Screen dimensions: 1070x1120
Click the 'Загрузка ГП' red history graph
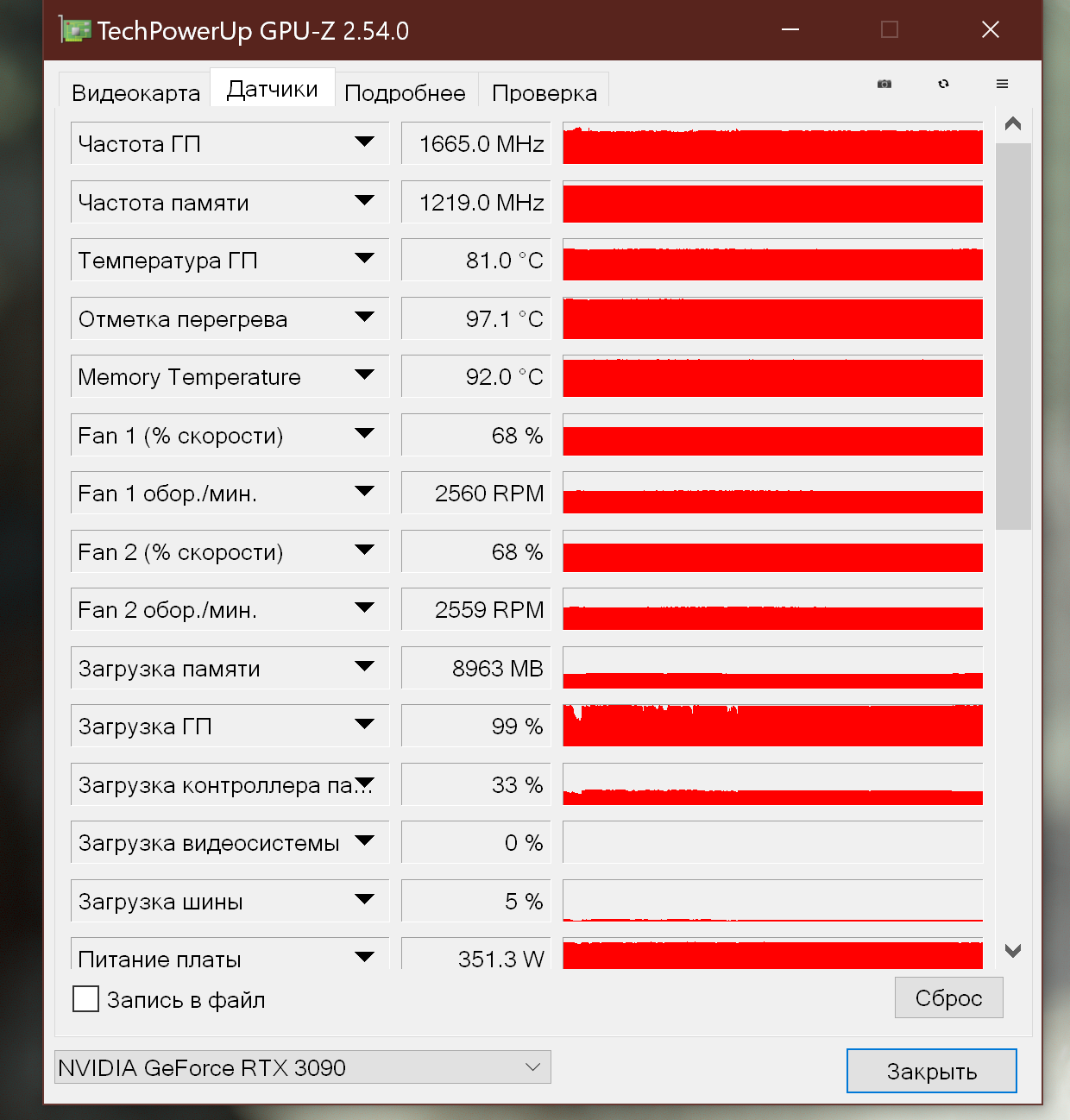tap(772, 726)
